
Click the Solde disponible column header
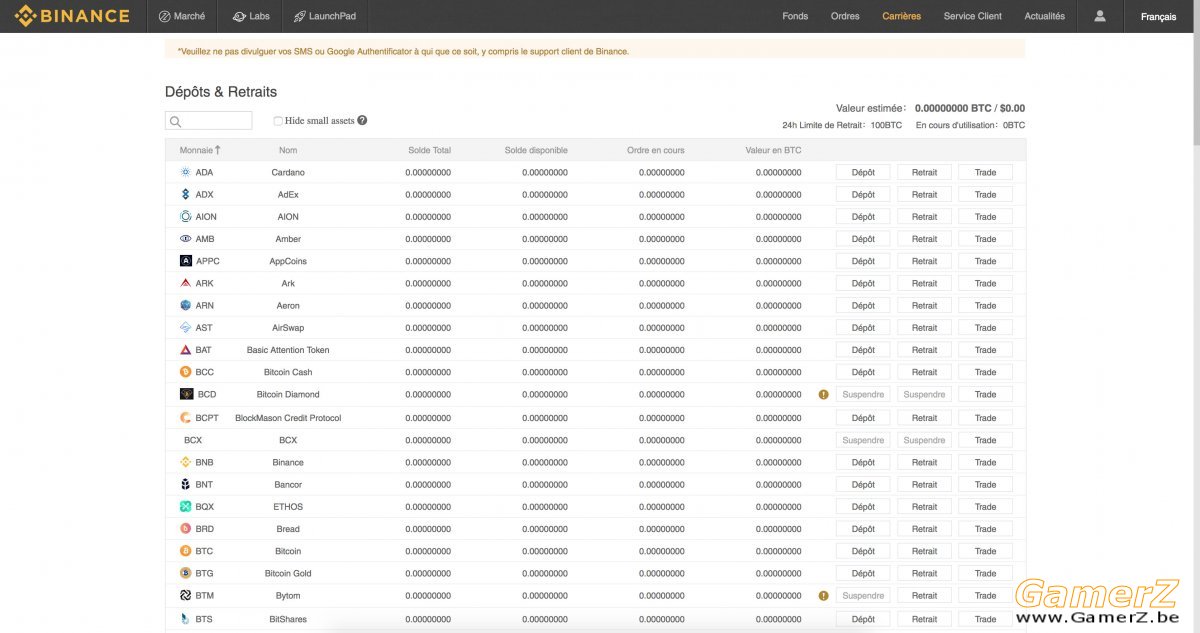(x=536, y=150)
